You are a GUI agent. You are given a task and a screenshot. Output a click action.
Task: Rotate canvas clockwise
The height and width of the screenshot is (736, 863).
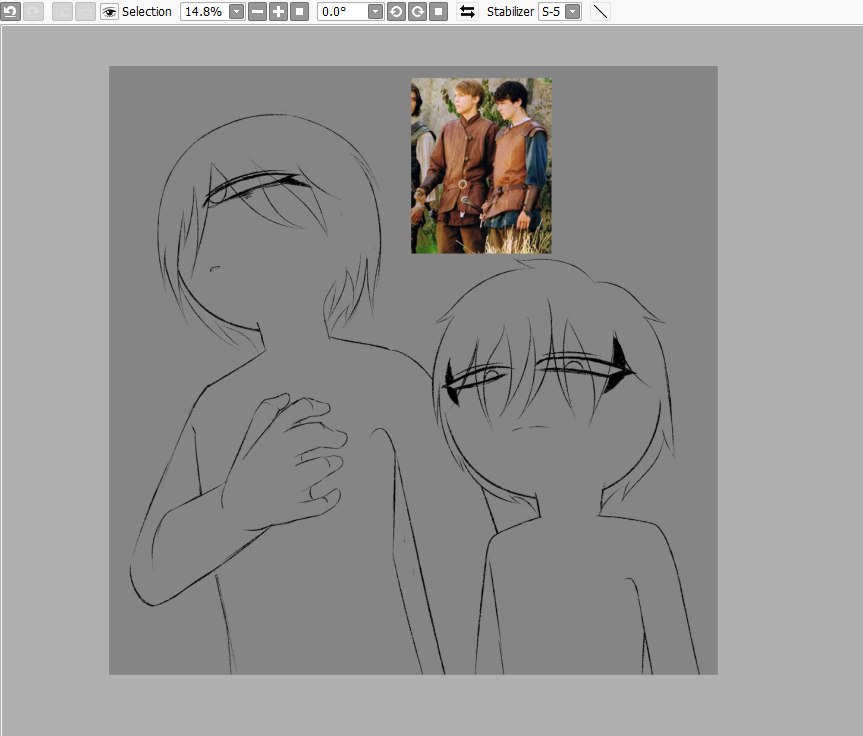417,12
